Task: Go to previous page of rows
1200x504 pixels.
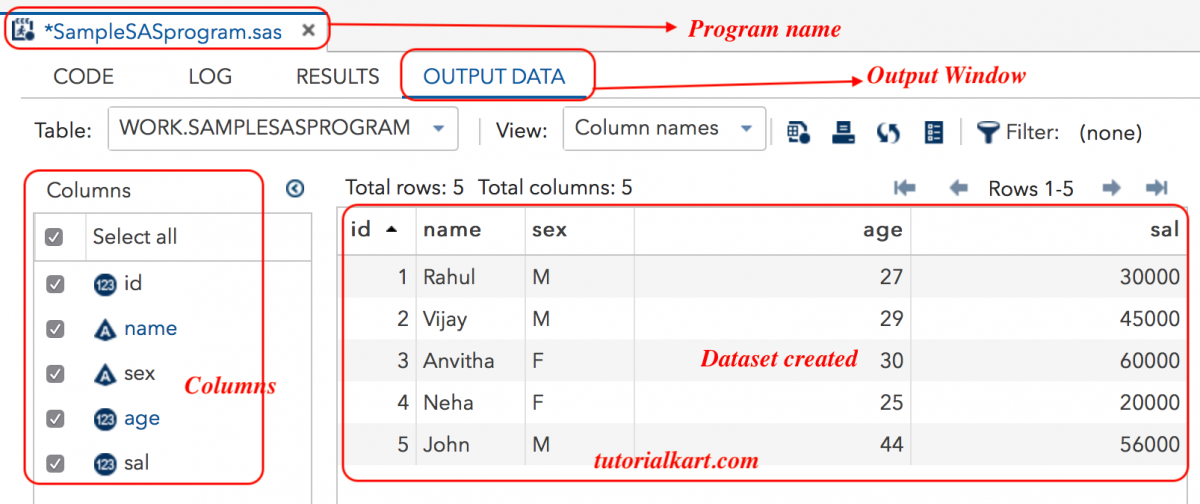Action: click(958, 188)
